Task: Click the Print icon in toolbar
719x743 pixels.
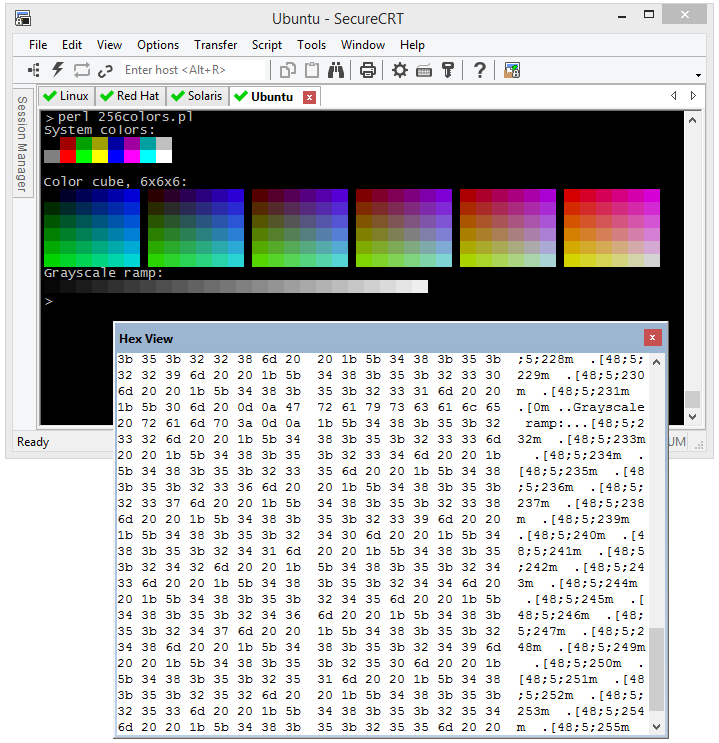Action: point(368,70)
